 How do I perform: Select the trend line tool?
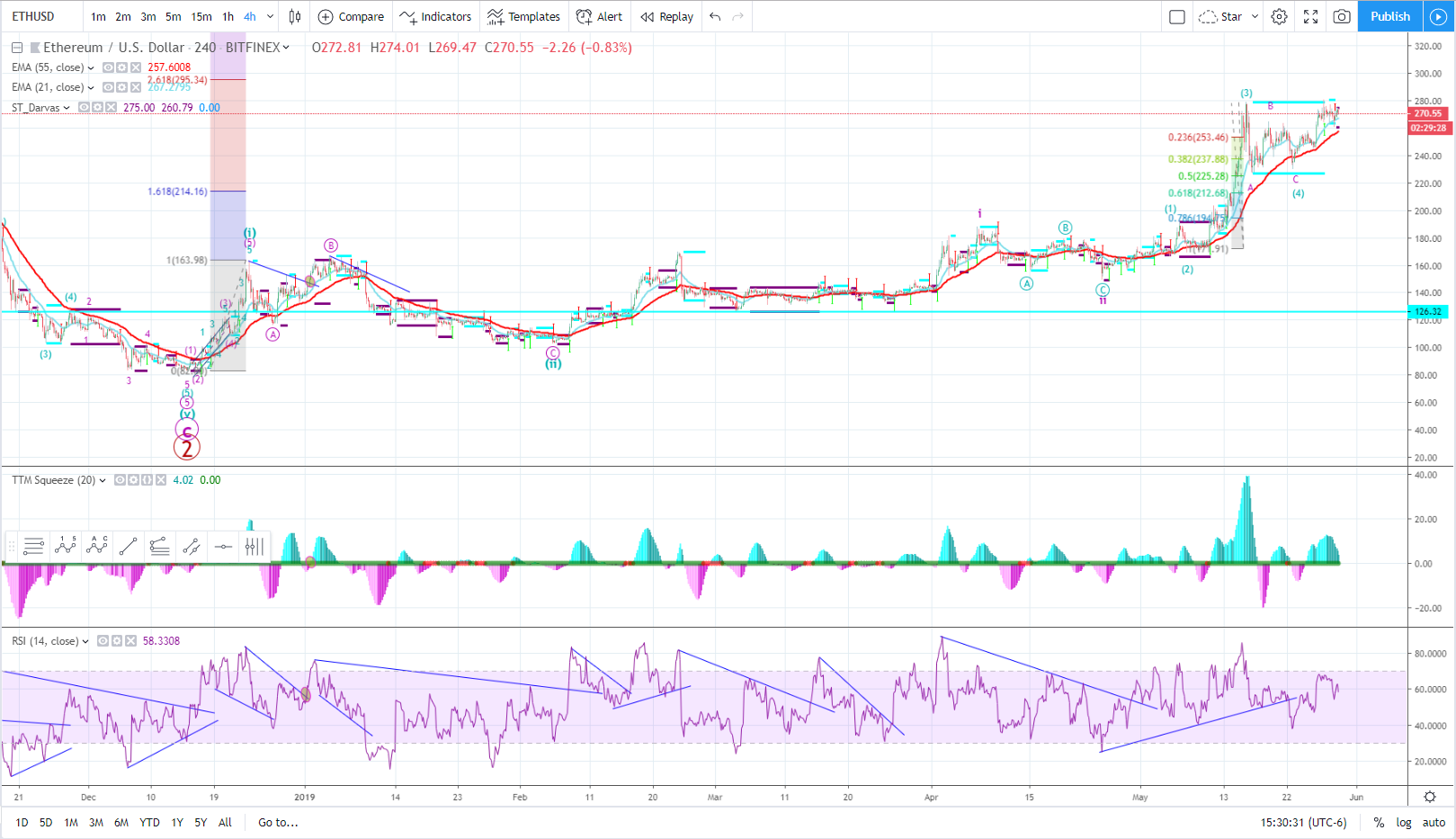129,546
